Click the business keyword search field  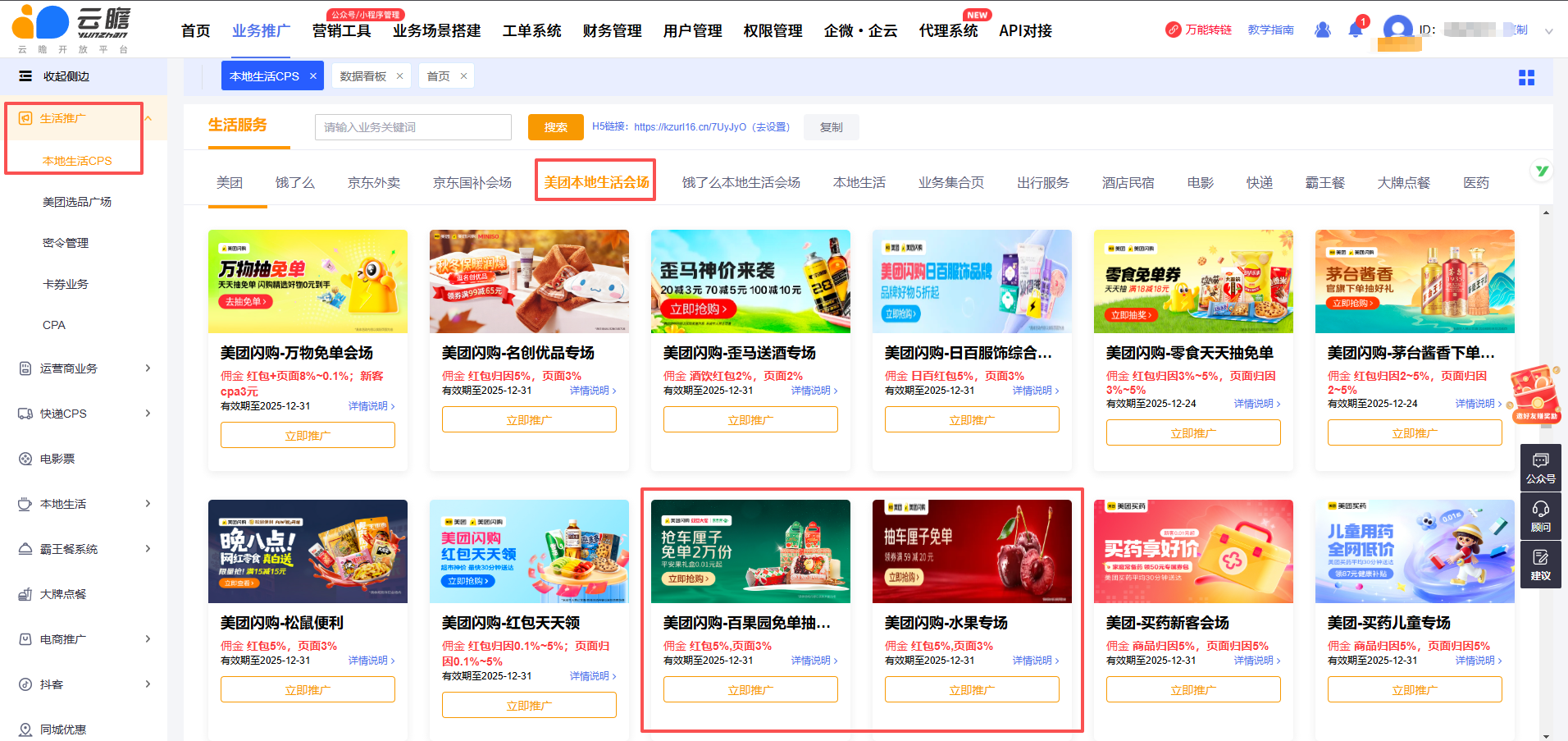(x=413, y=127)
